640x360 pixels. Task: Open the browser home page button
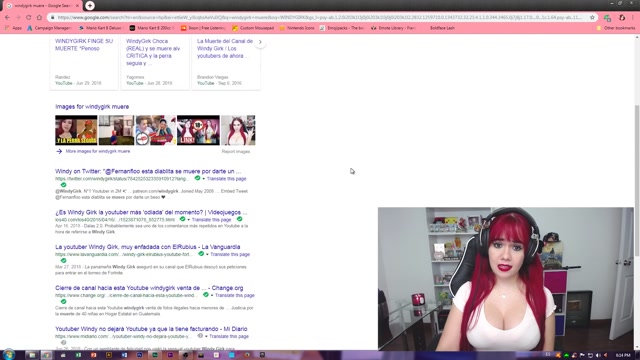(39, 18)
